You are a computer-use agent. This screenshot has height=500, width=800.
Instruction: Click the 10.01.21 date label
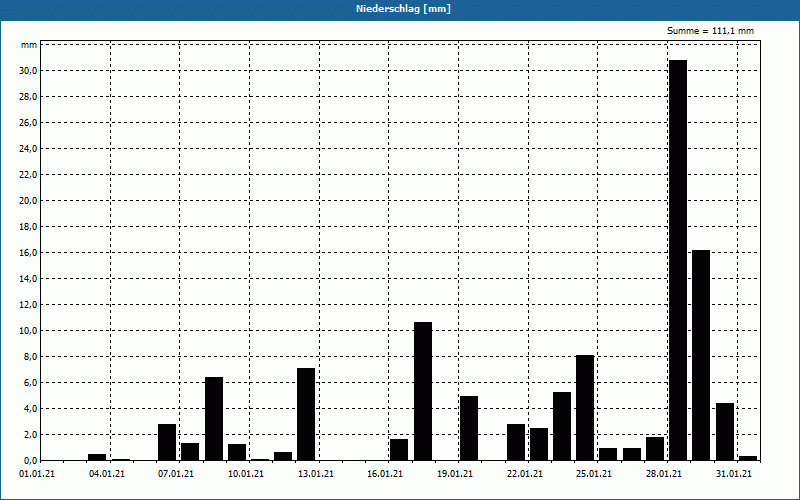tap(246, 474)
